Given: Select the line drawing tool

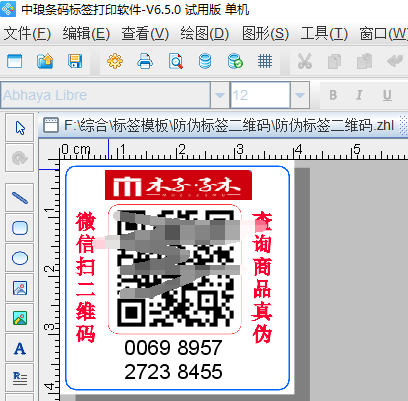Looking at the screenshot, I should coord(20,198).
